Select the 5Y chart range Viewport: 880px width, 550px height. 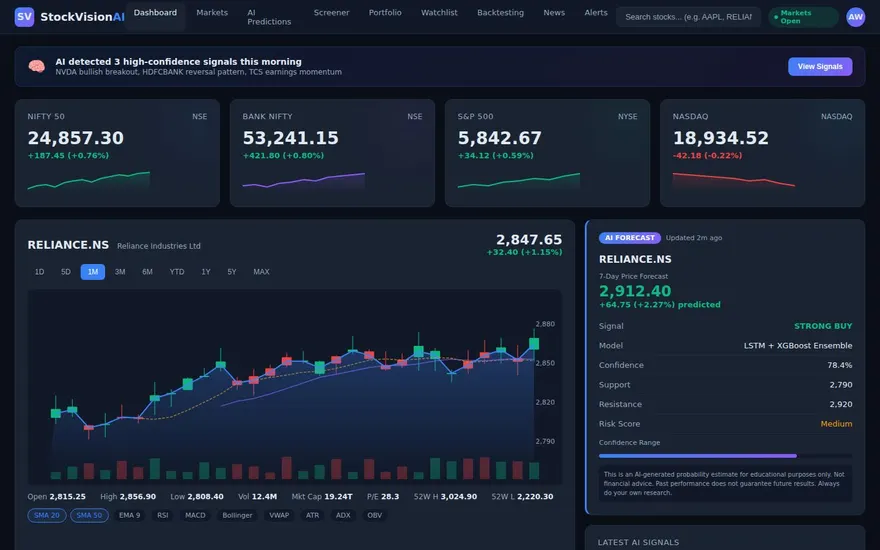(232, 272)
